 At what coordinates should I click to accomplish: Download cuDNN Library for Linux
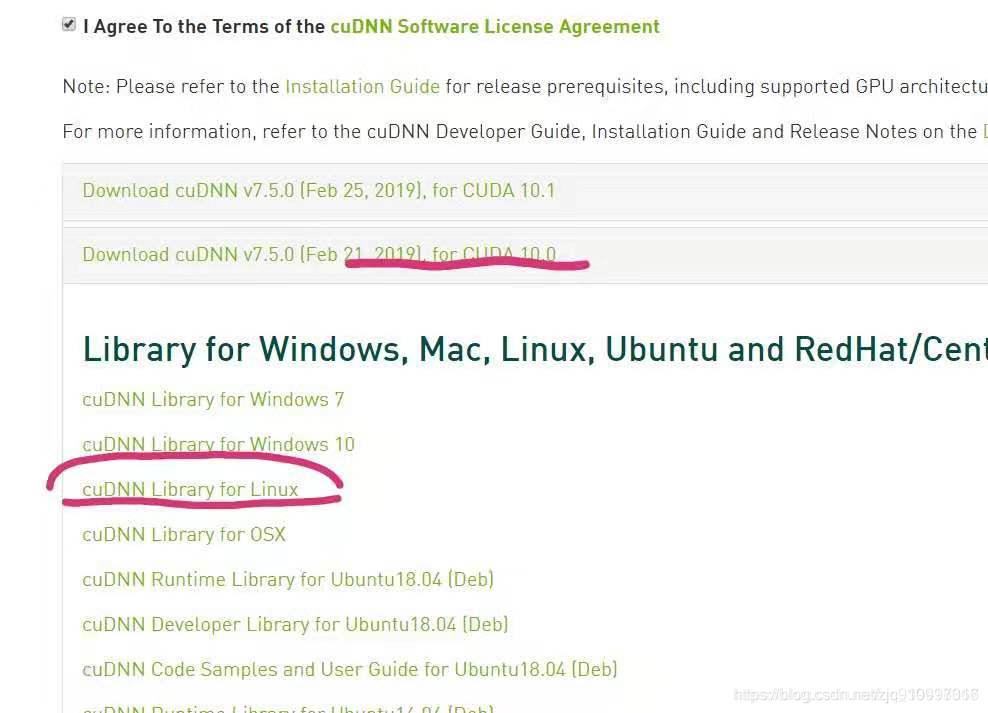(190, 489)
